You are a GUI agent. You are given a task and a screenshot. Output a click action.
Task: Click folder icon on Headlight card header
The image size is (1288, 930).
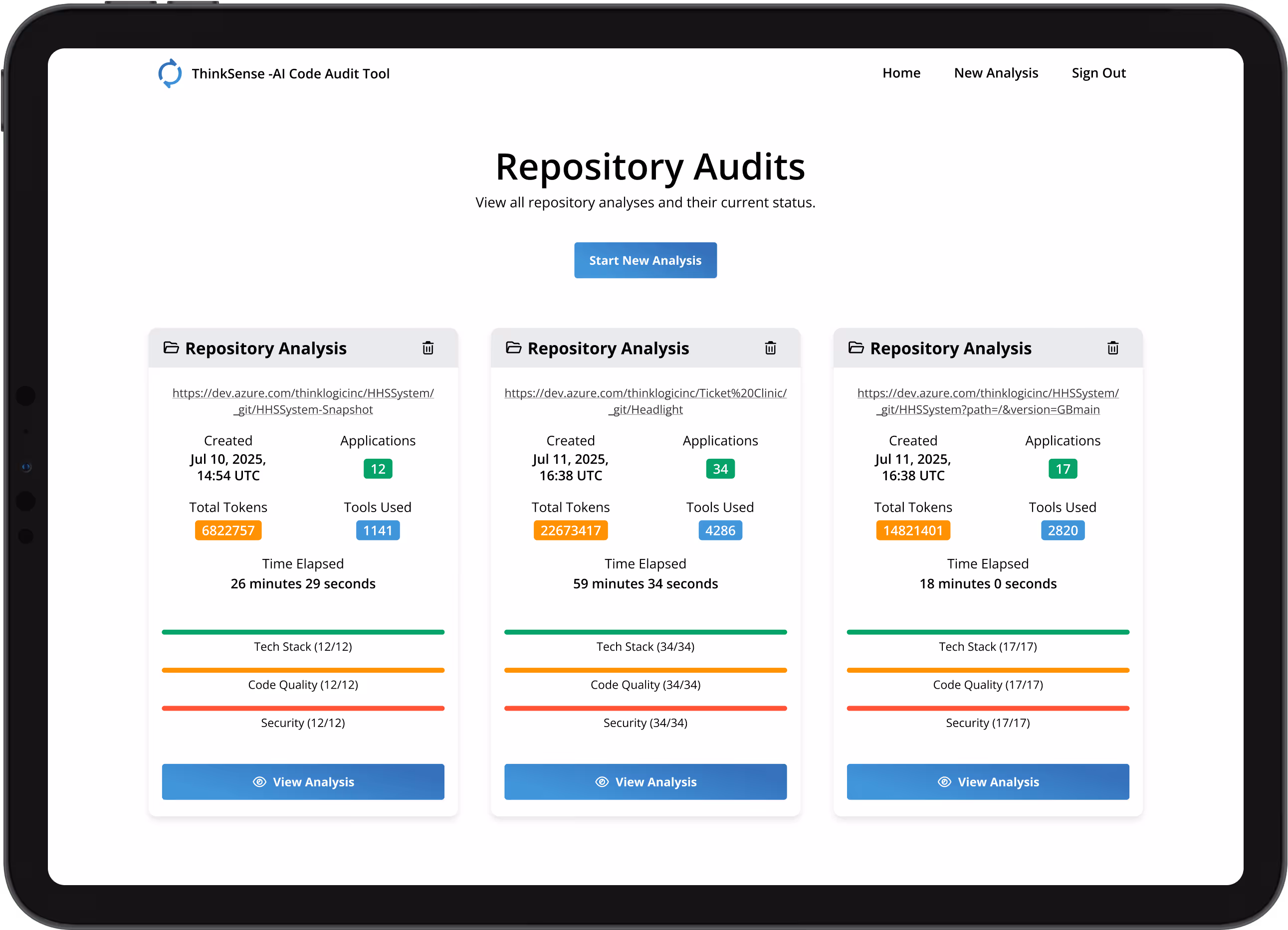tap(513, 348)
